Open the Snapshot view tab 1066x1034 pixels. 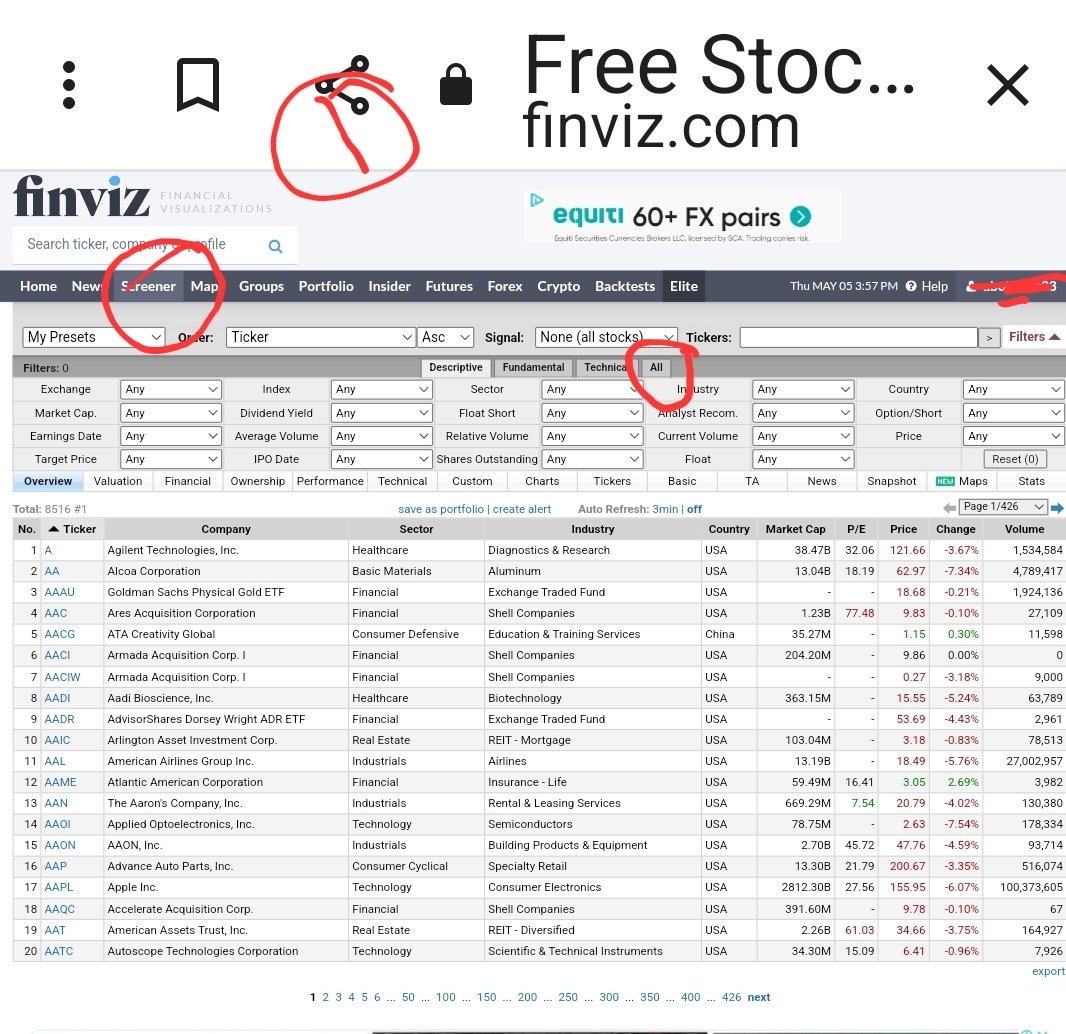891,481
